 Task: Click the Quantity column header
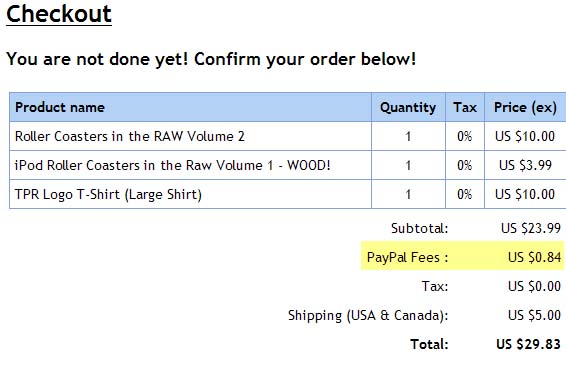[408, 108]
